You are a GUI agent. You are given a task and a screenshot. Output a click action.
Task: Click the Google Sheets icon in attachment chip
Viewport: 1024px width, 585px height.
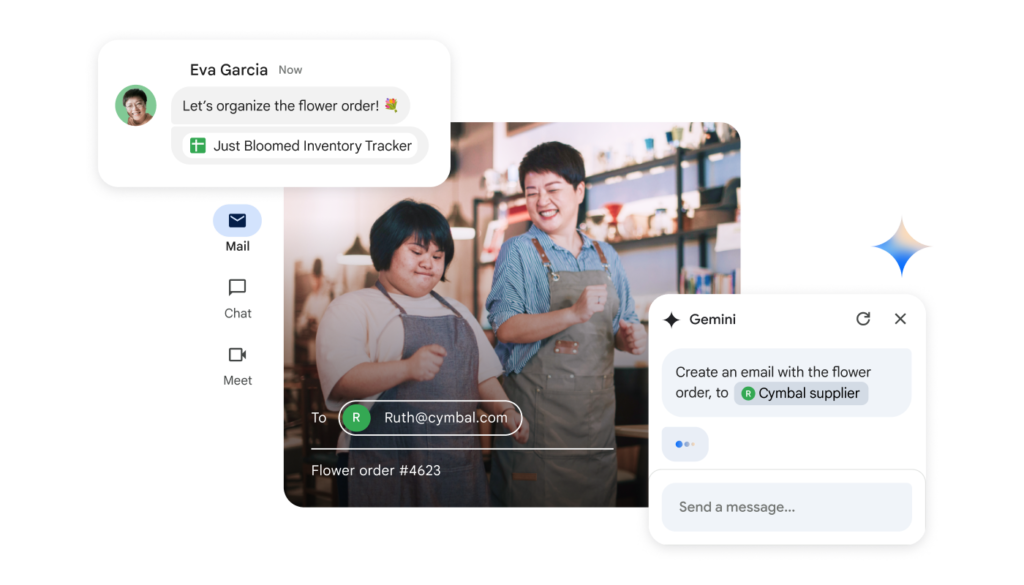(x=197, y=146)
